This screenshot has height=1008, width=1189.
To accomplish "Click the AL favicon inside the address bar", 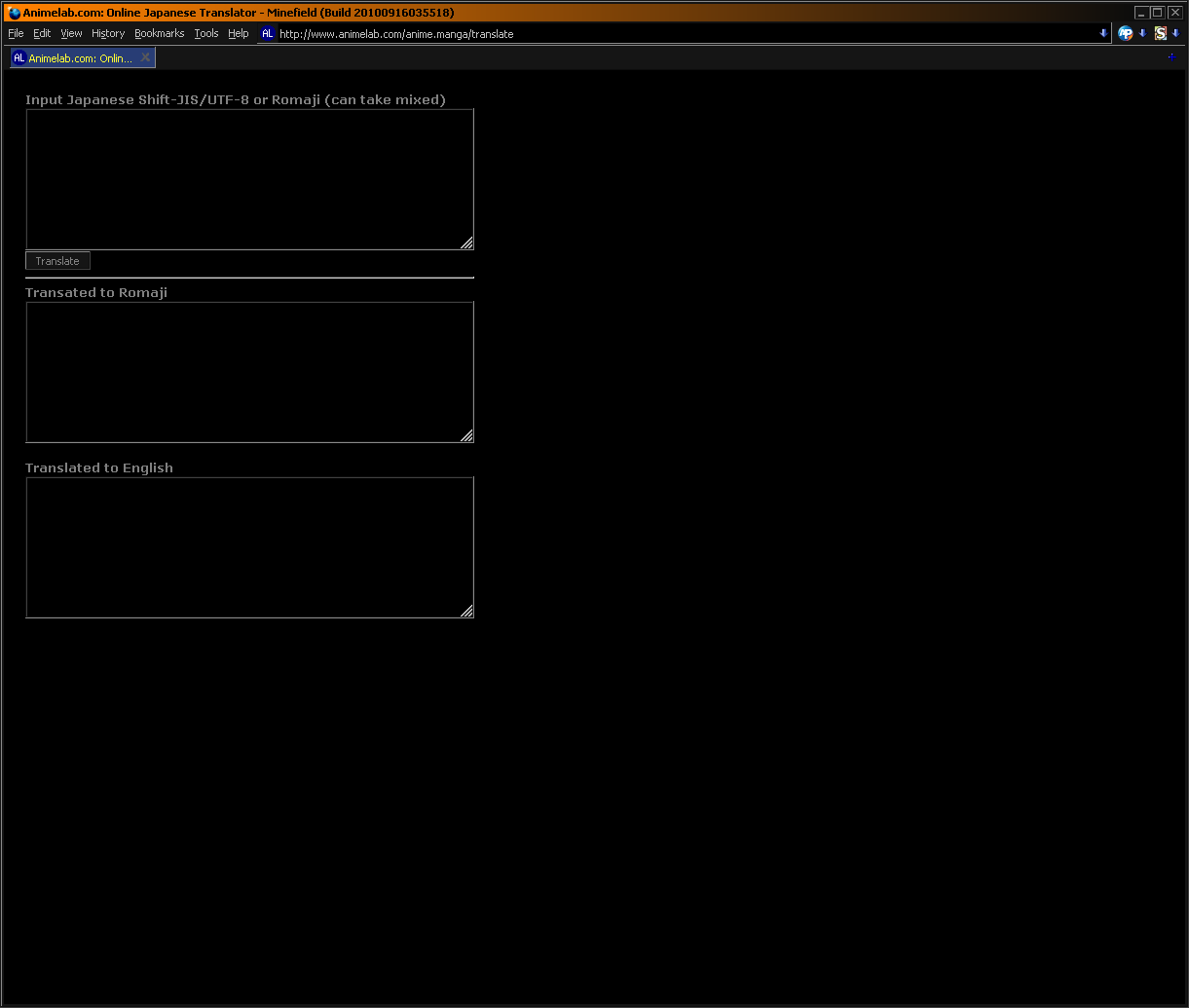I will [268, 33].
